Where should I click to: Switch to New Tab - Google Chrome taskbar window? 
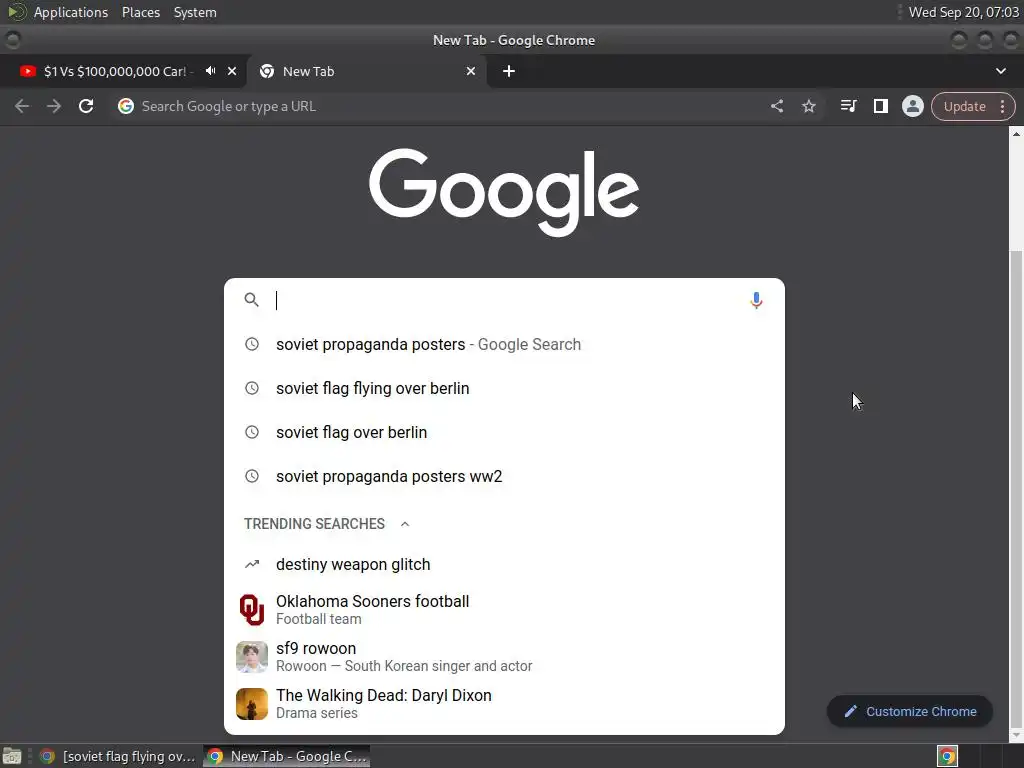pos(287,756)
